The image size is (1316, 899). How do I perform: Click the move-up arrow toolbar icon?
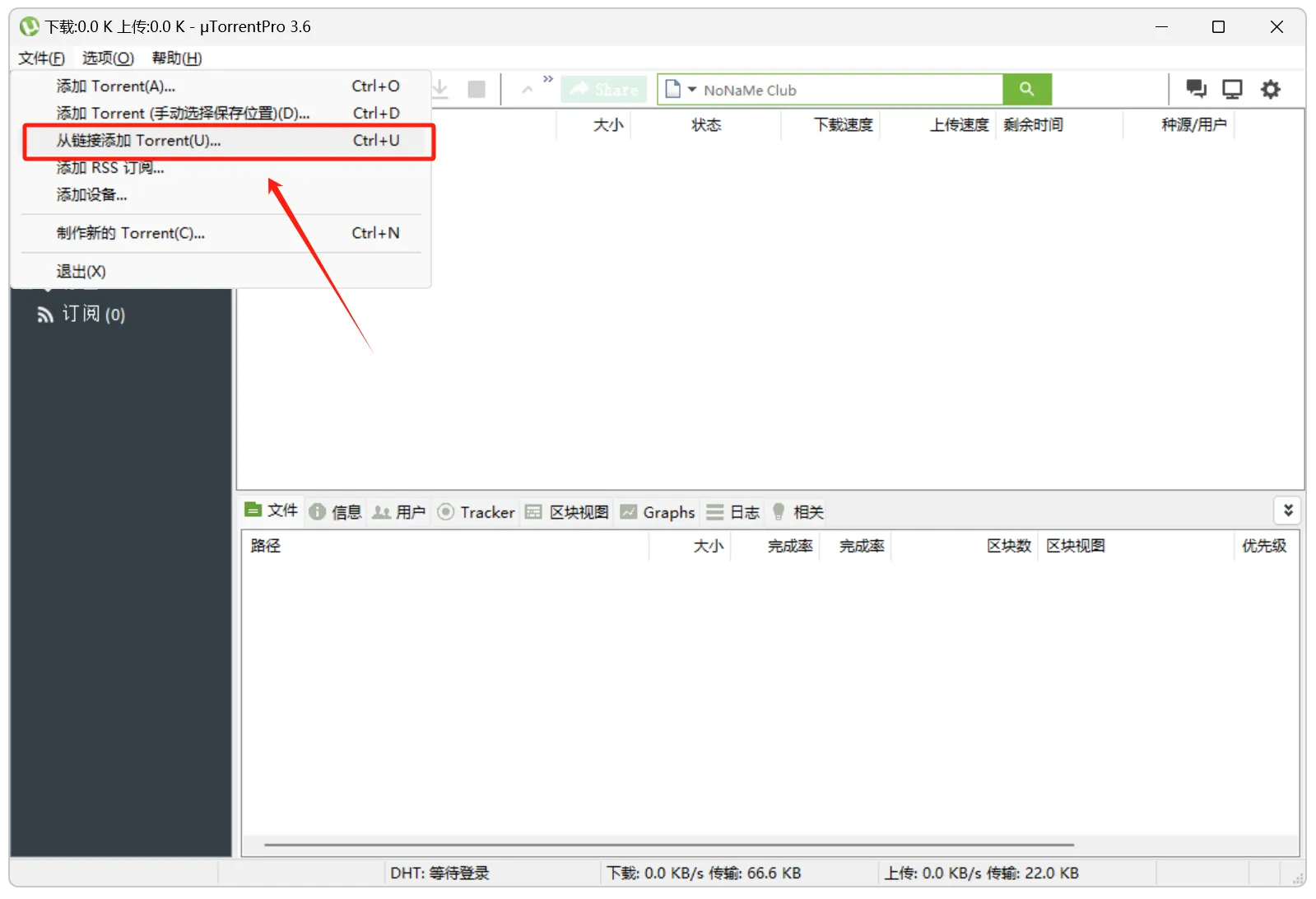[x=528, y=90]
